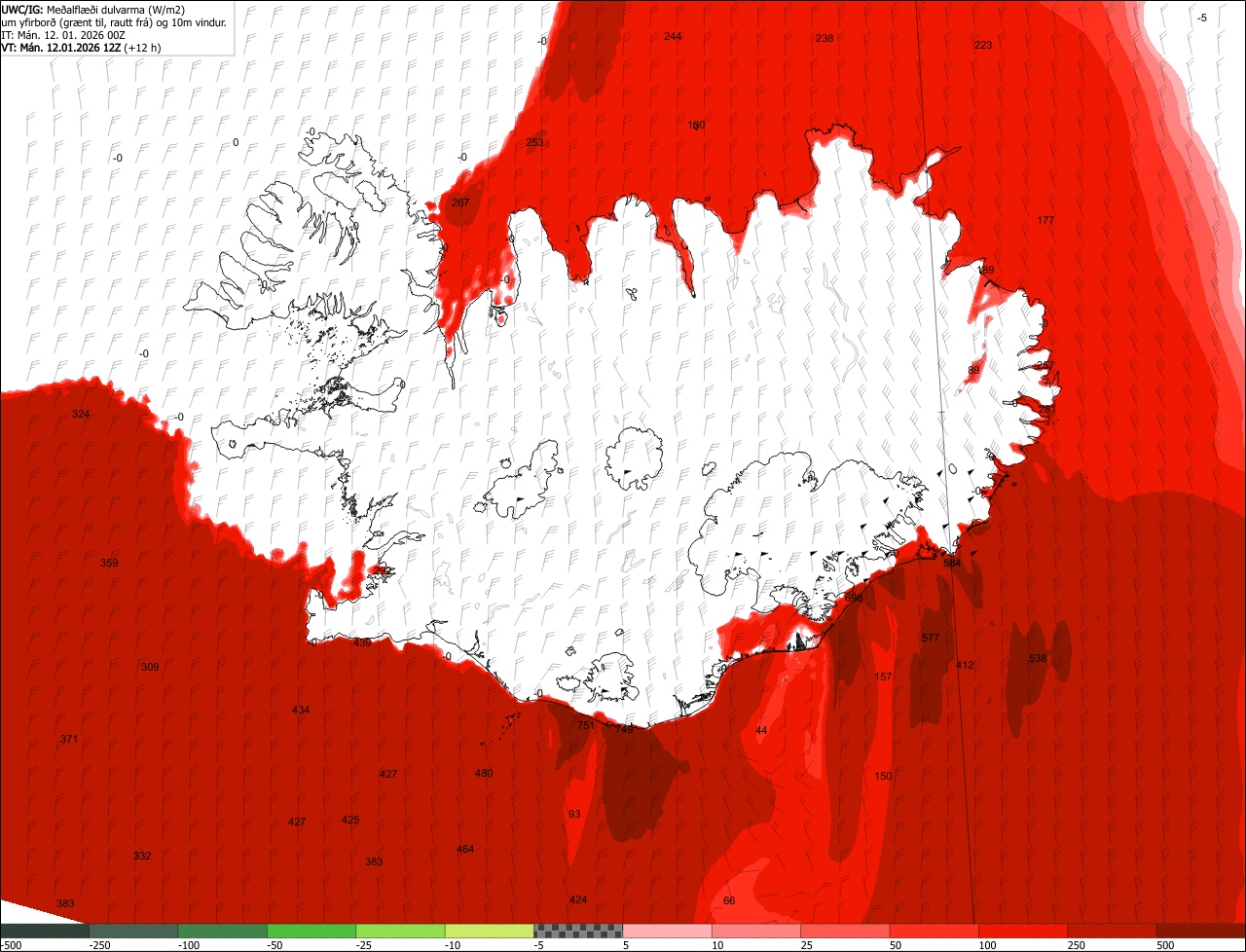Select the initial time "IT: Mán. 12. 01. 2026 00Z"
The height and width of the screenshot is (952, 1246).
click(63, 34)
